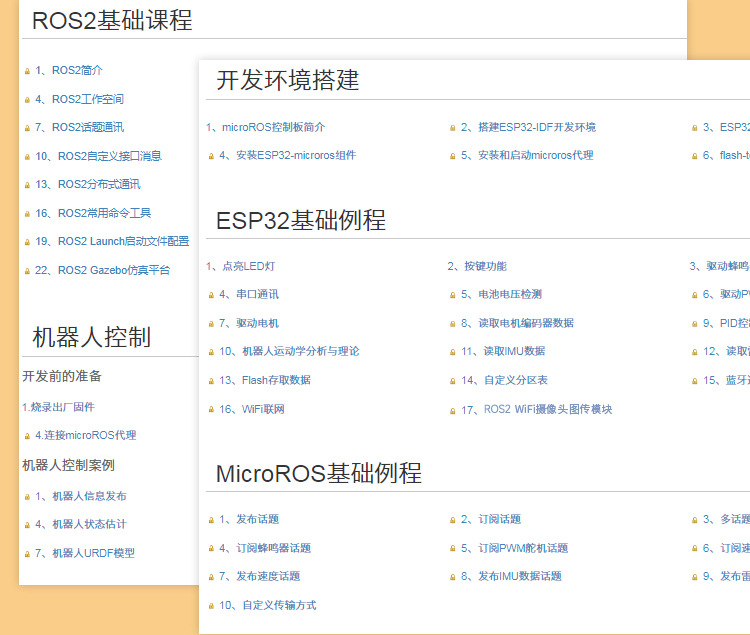Click lock icon beside '10、自定义传输方式'
Screen dimensions: 750x635
tap(211, 606)
